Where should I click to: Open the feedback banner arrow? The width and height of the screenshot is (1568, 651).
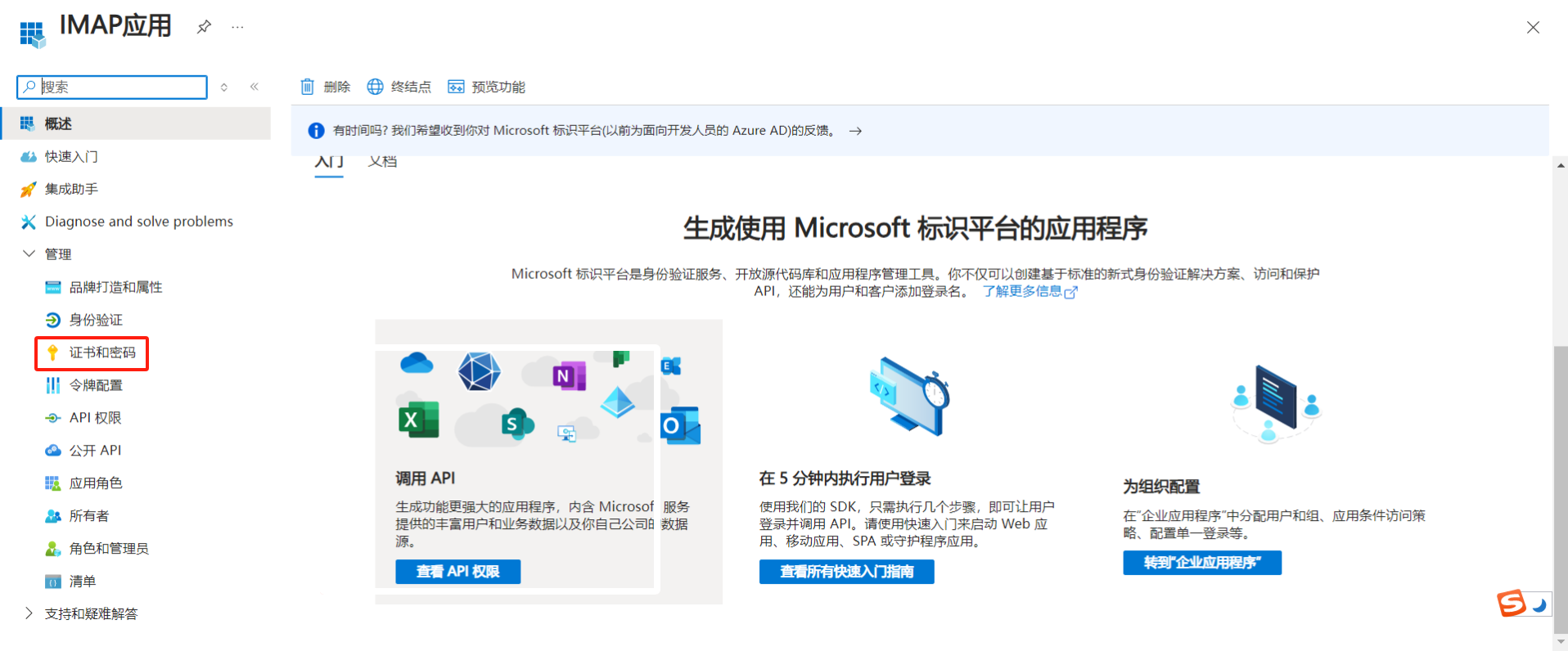(x=855, y=131)
